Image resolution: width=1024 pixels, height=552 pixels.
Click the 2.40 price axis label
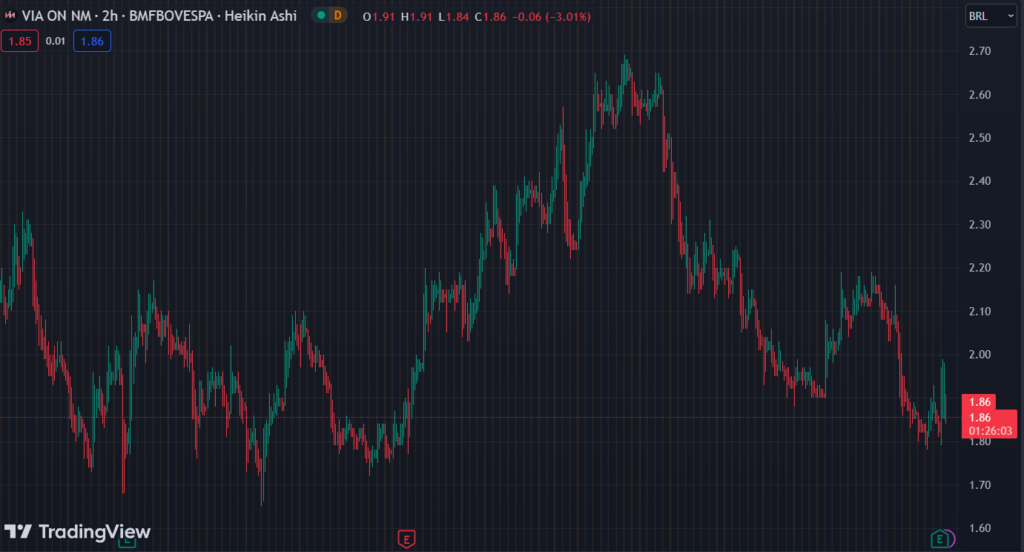(980, 181)
